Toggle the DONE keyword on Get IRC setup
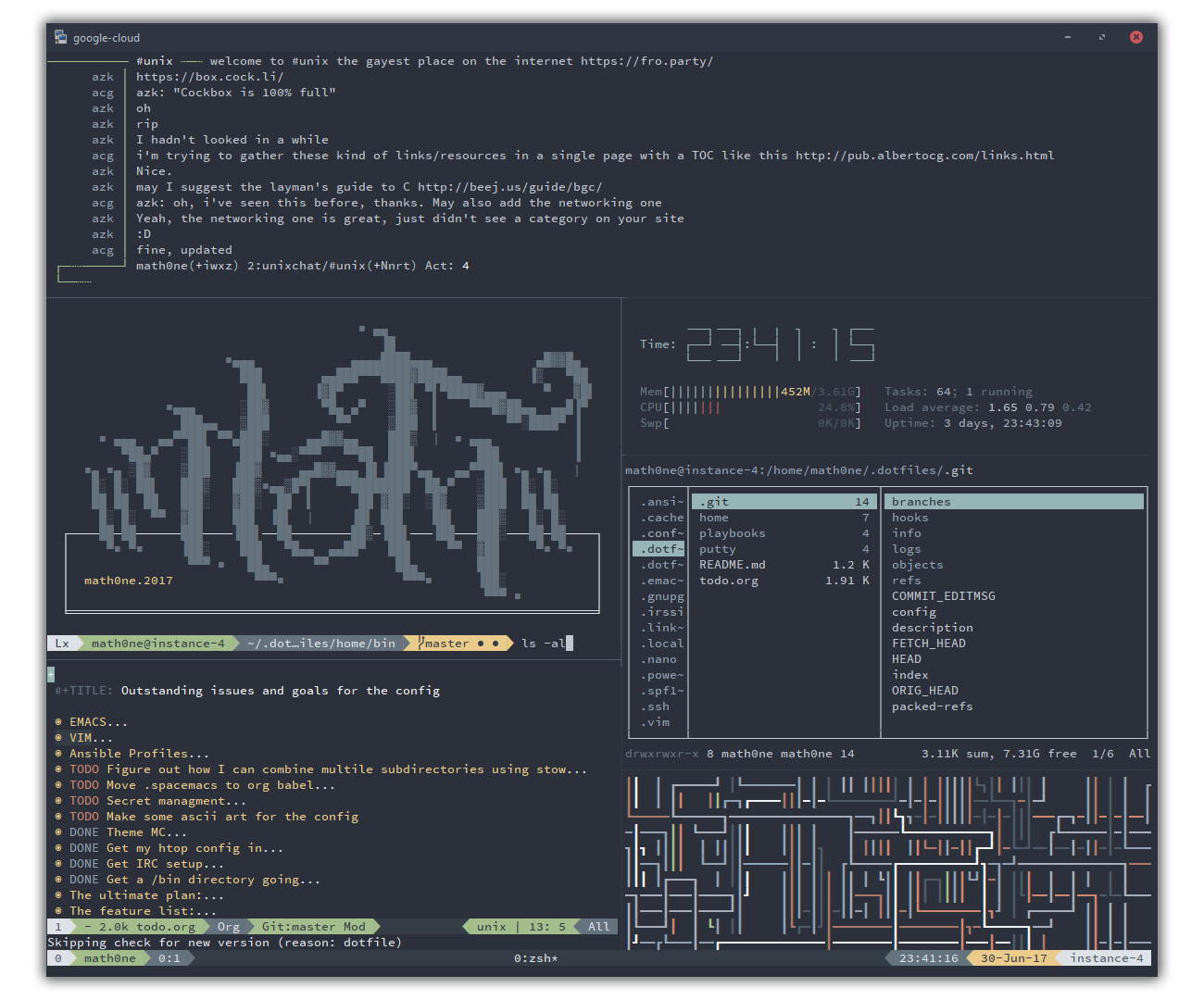The width and height of the screenshot is (1204, 1000). point(83,863)
